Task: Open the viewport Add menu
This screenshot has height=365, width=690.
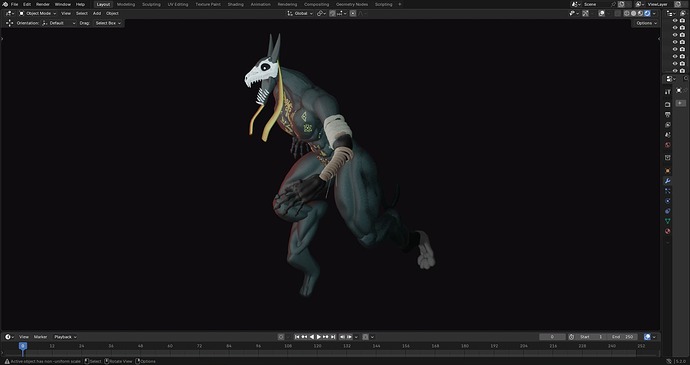Action: [x=97, y=13]
